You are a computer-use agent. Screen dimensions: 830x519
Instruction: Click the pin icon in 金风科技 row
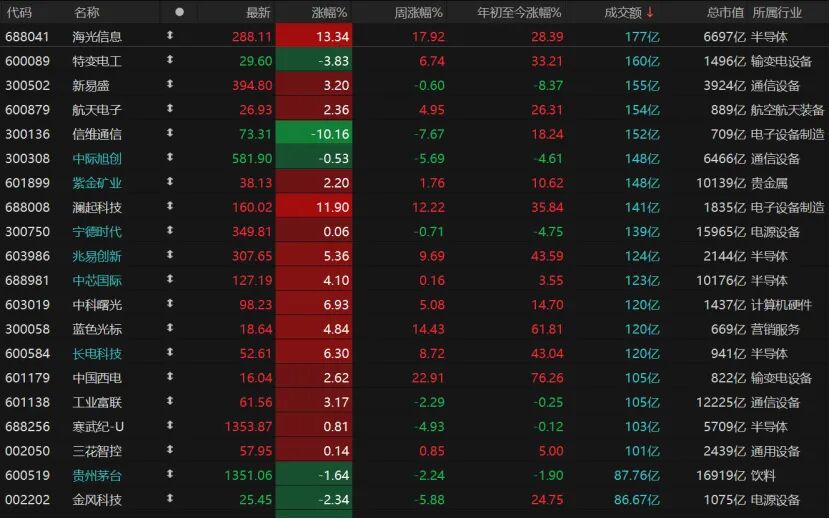tap(170, 498)
